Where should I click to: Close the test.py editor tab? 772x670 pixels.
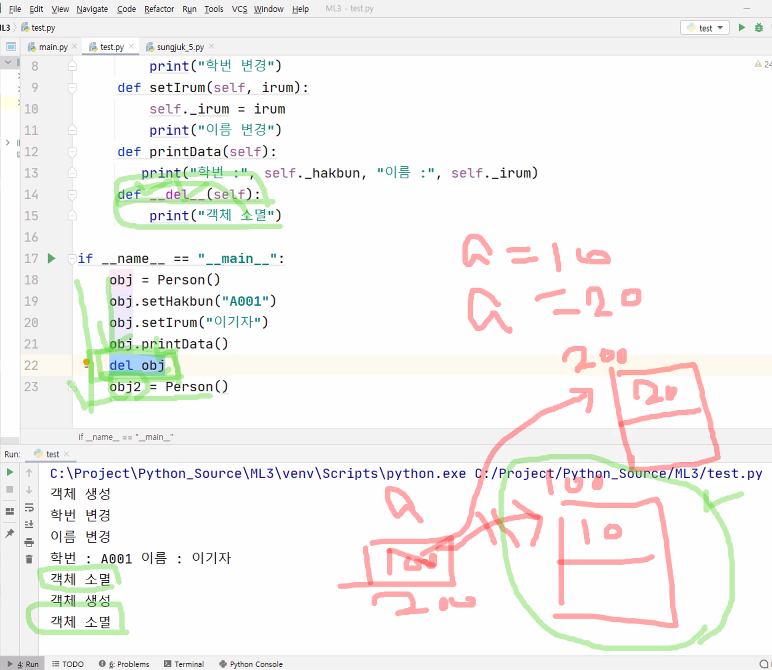coord(131,46)
